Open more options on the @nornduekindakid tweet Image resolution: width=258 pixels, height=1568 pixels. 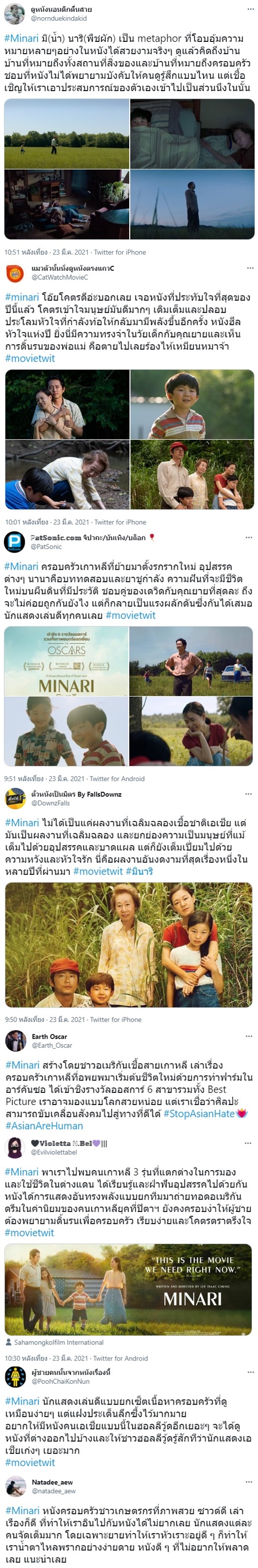(250, 9)
